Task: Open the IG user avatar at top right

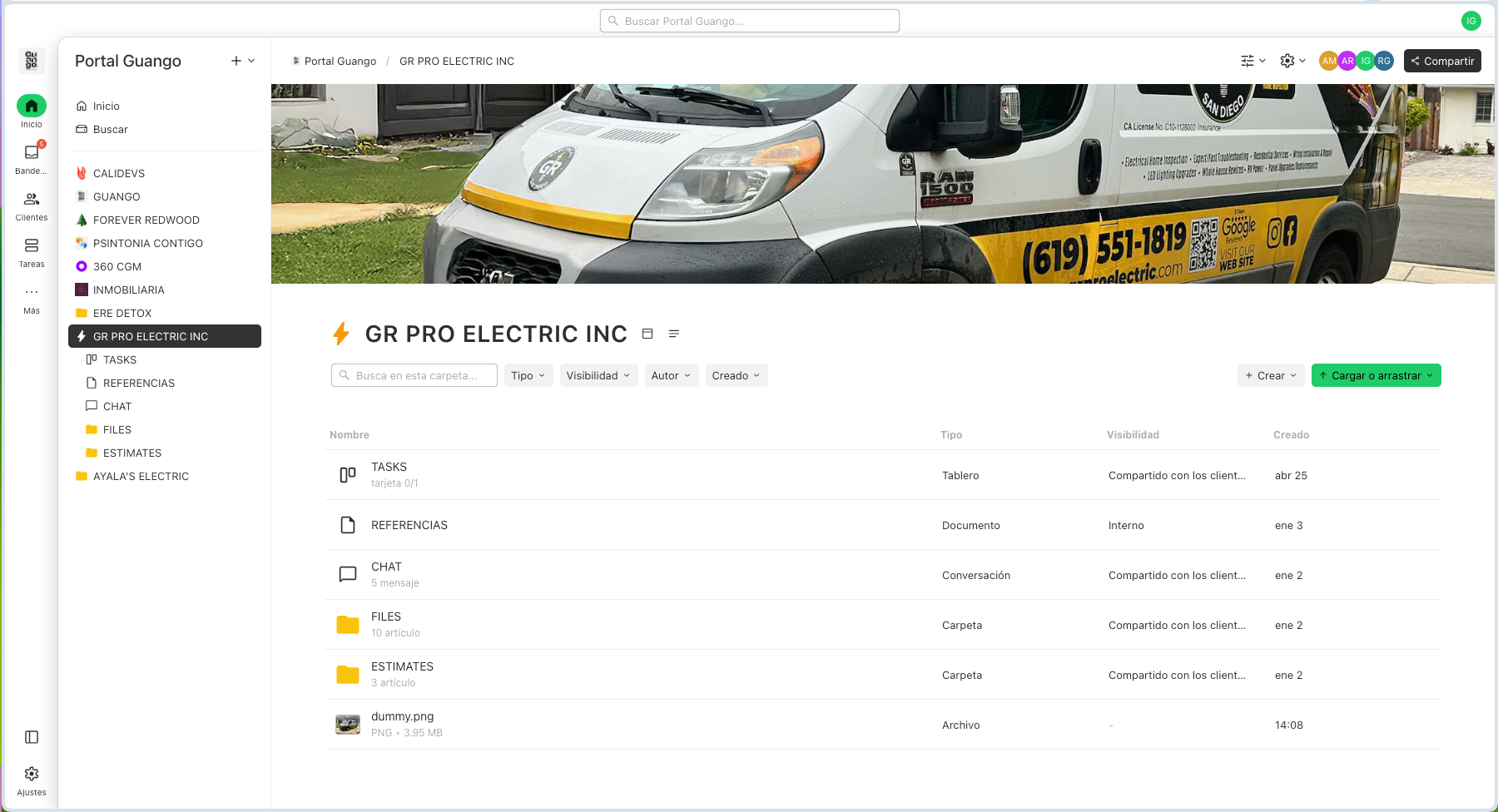Action: click(1471, 21)
